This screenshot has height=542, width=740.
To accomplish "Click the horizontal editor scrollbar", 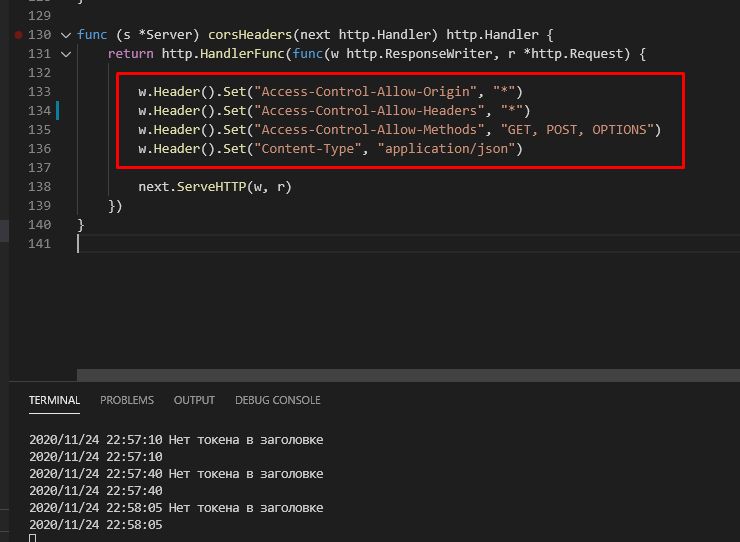I will click(408, 375).
